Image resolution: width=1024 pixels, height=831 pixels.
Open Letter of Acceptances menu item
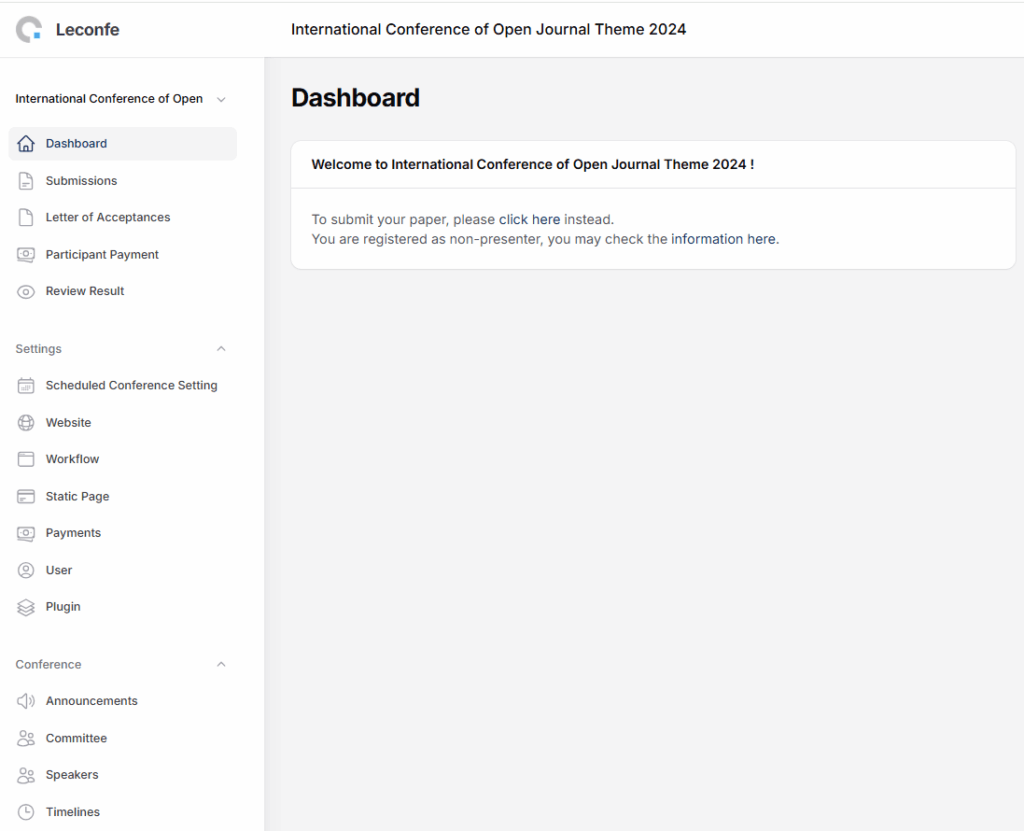[x=107, y=218]
